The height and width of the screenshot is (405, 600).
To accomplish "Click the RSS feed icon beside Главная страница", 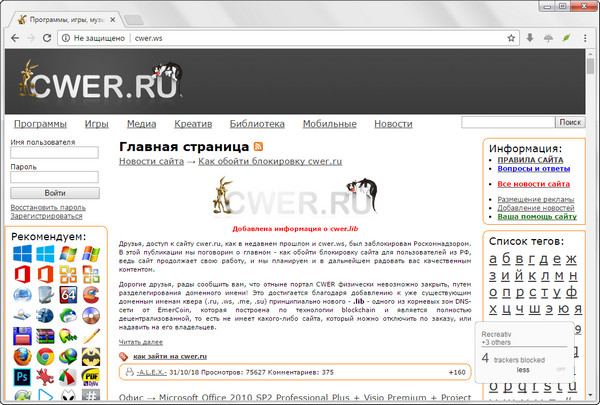I will (258, 146).
